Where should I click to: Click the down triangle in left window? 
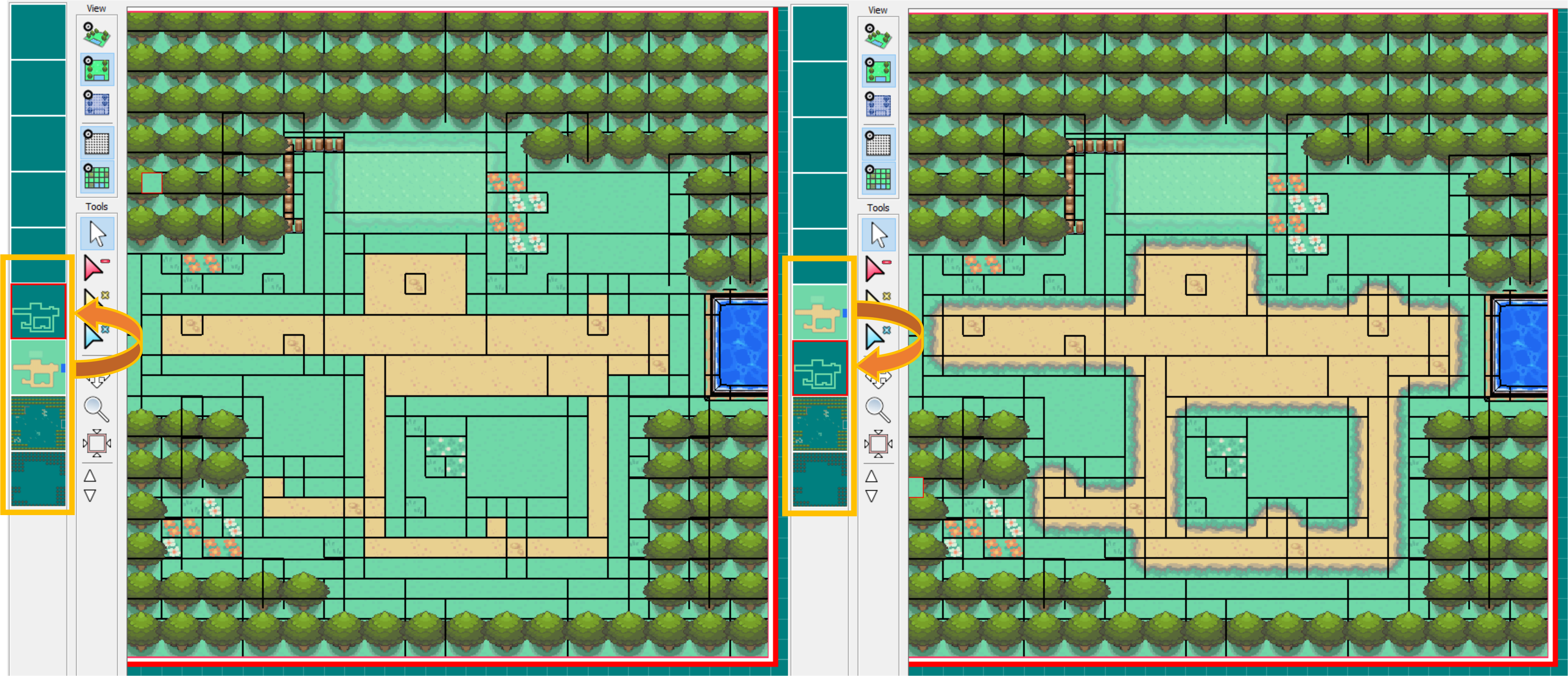pyautogui.click(x=90, y=495)
